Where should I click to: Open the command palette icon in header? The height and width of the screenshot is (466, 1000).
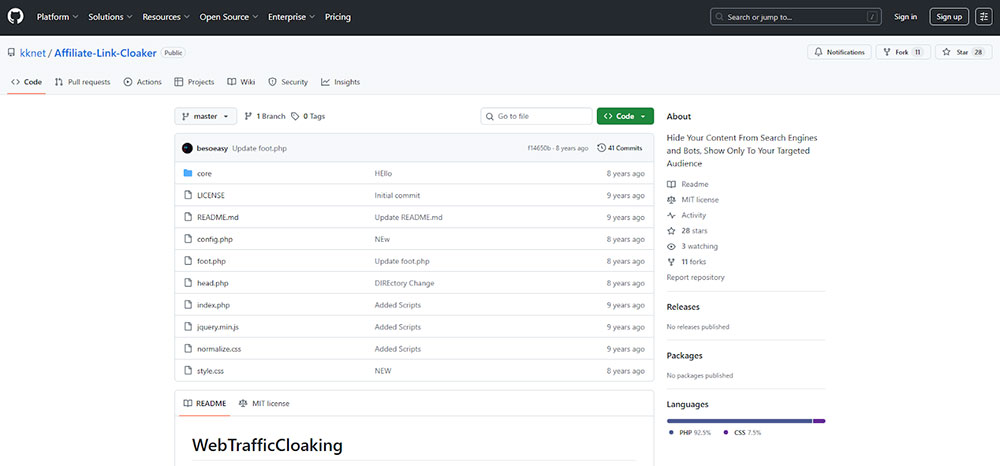[x=983, y=17]
